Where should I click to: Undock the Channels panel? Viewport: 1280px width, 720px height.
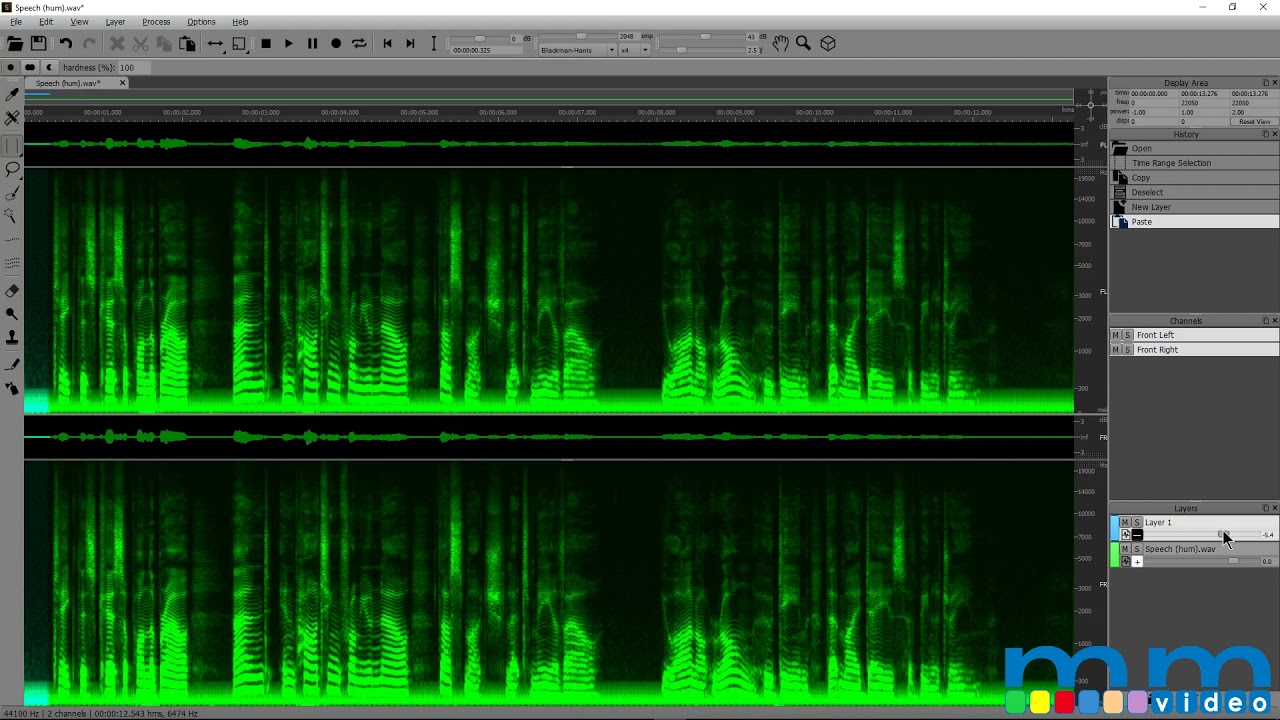pyautogui.click(x=1265, y=321)
